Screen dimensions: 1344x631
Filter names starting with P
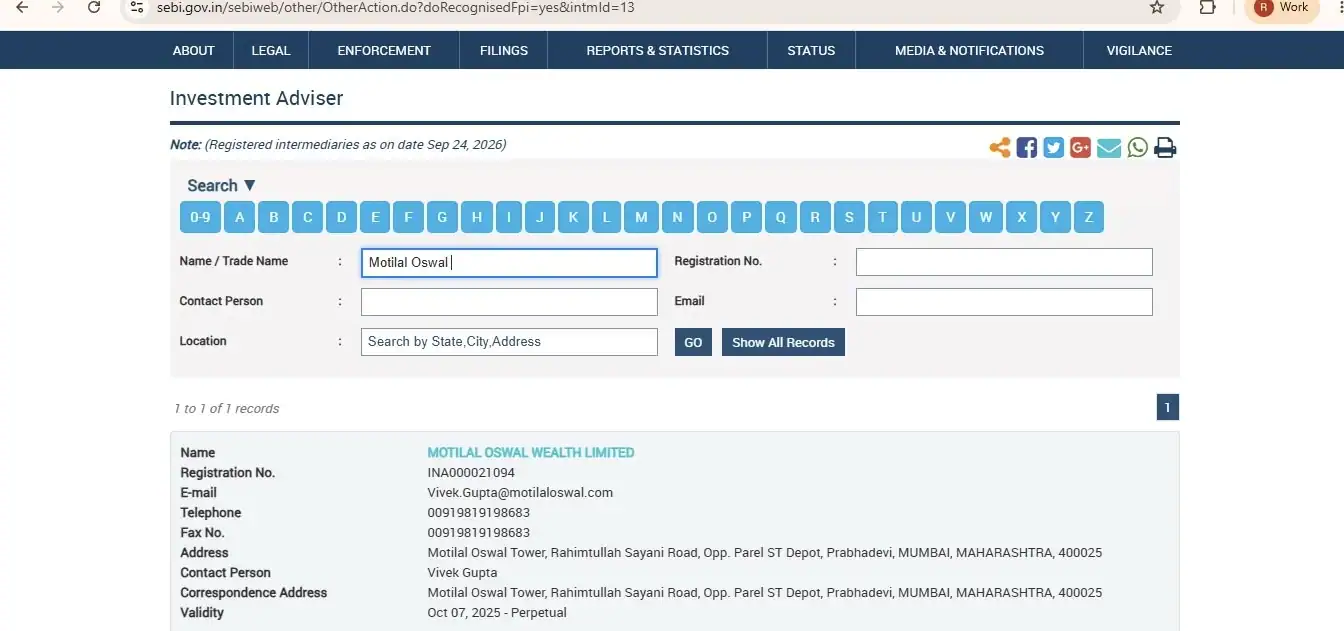pyautogui.click(x=746, y=217)
